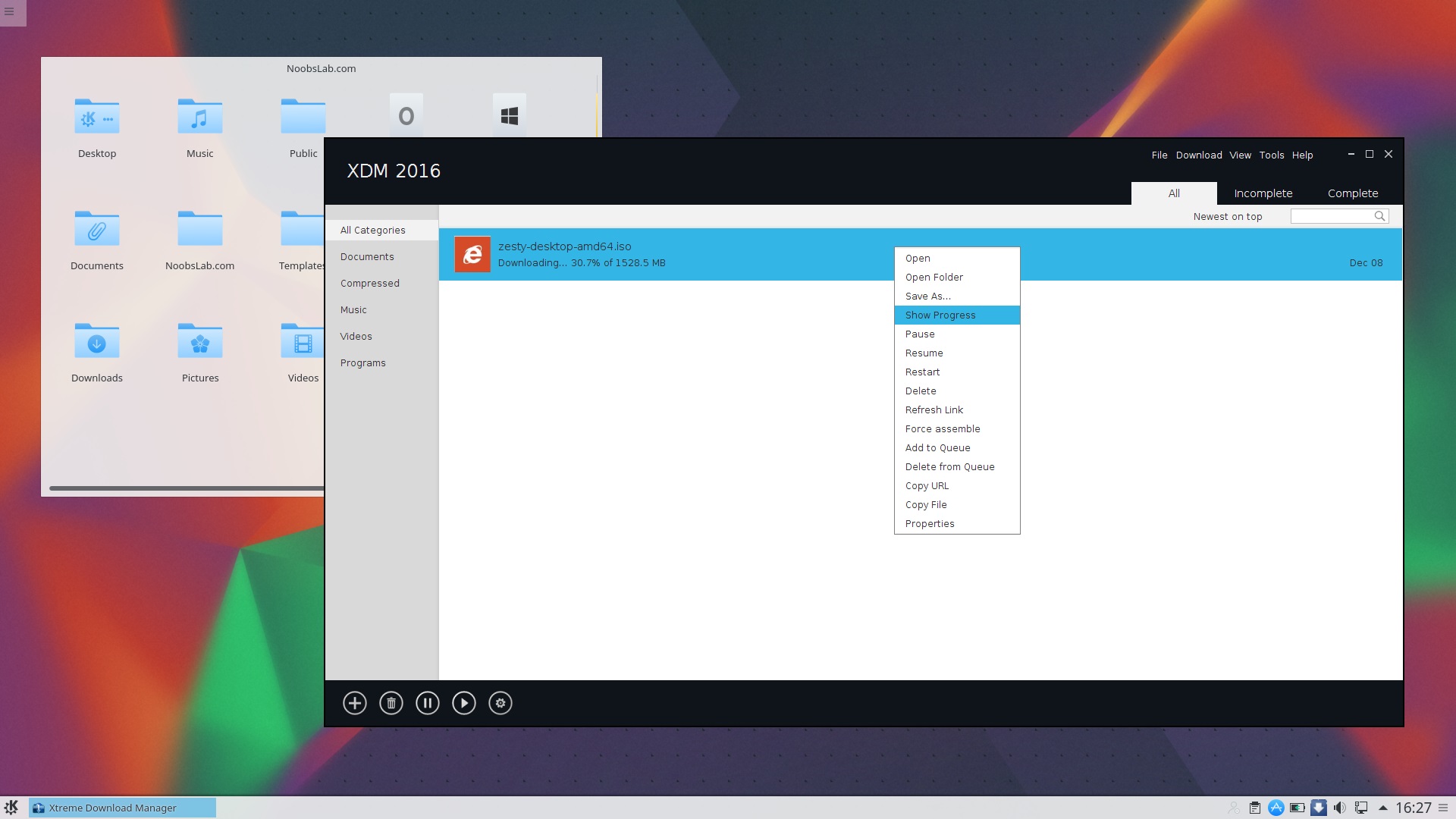Click the XDM download arrow tray icon
Screen dimensions: 1456x819
click(1319, 808)
